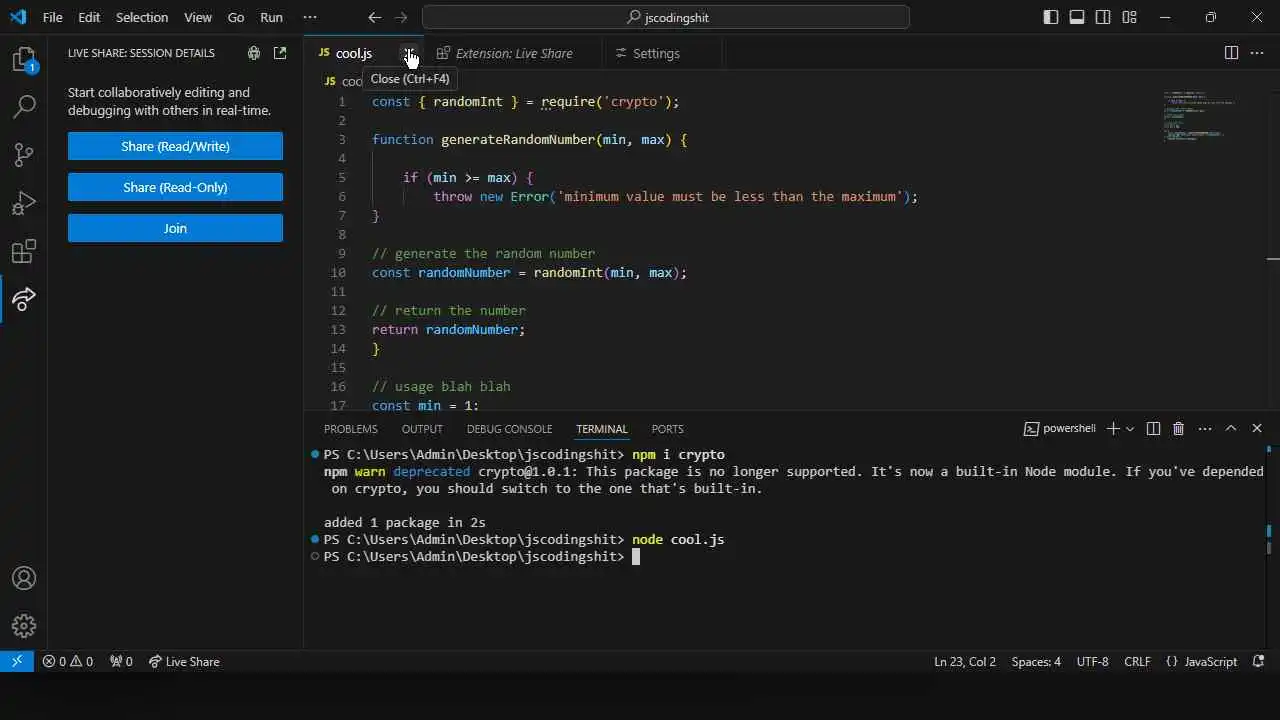The image size is (1280, 720).
Task: Create a new terminal with plus icon
Action: (x=1113, y=428)
